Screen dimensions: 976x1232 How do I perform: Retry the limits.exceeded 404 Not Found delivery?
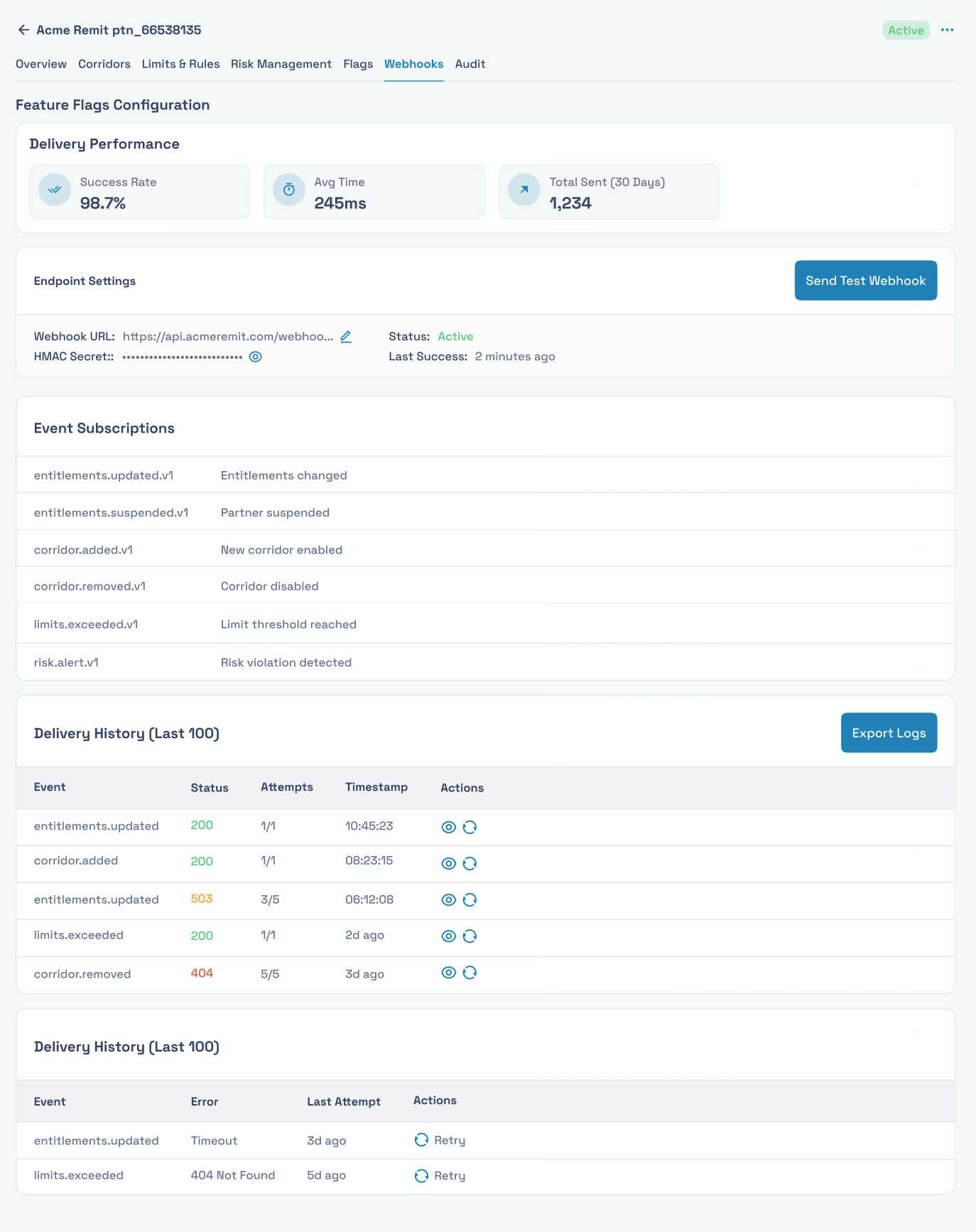point(440,1175)
